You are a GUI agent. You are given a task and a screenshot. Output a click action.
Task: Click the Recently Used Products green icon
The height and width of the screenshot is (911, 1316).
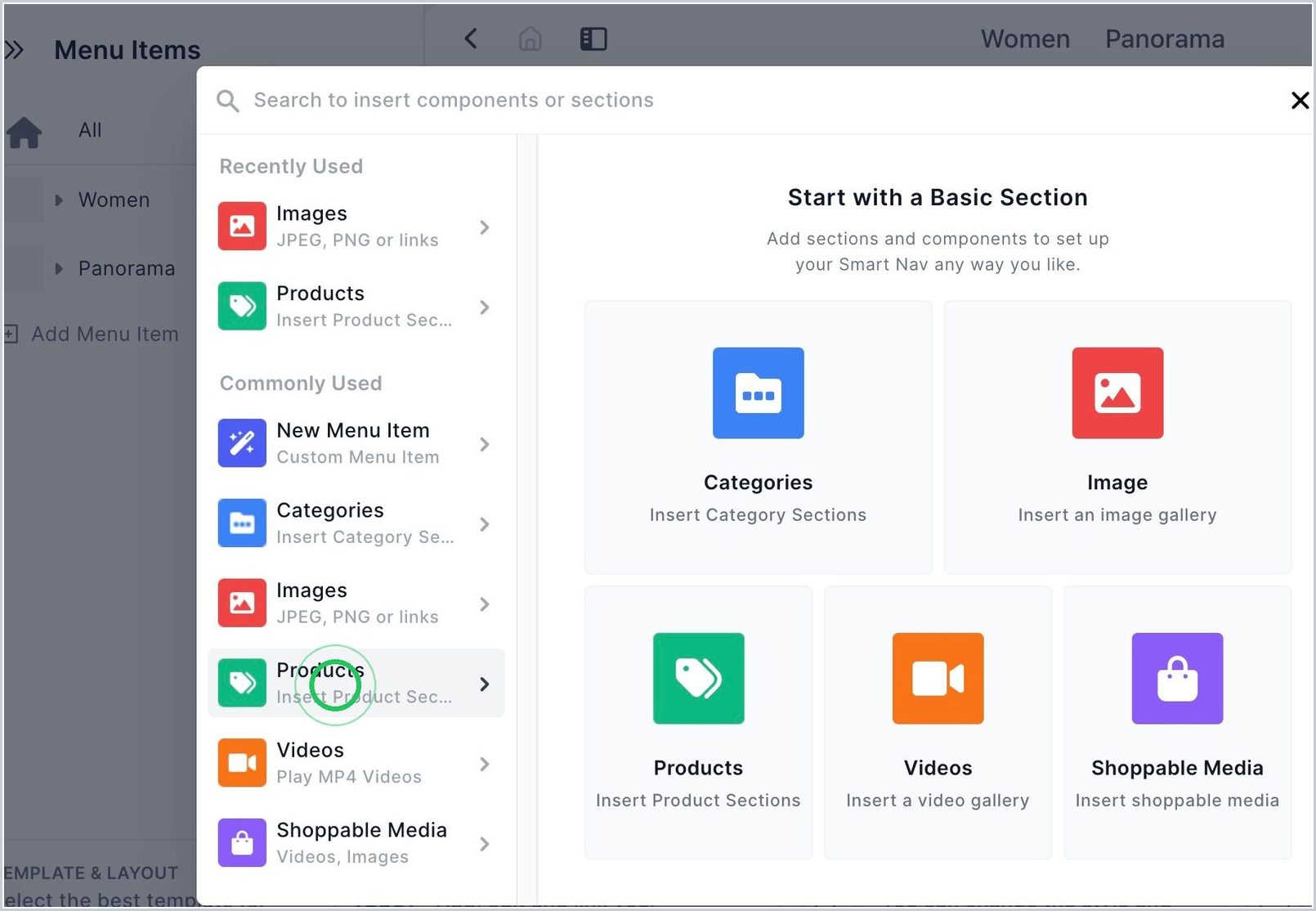[x=242, y=306]
